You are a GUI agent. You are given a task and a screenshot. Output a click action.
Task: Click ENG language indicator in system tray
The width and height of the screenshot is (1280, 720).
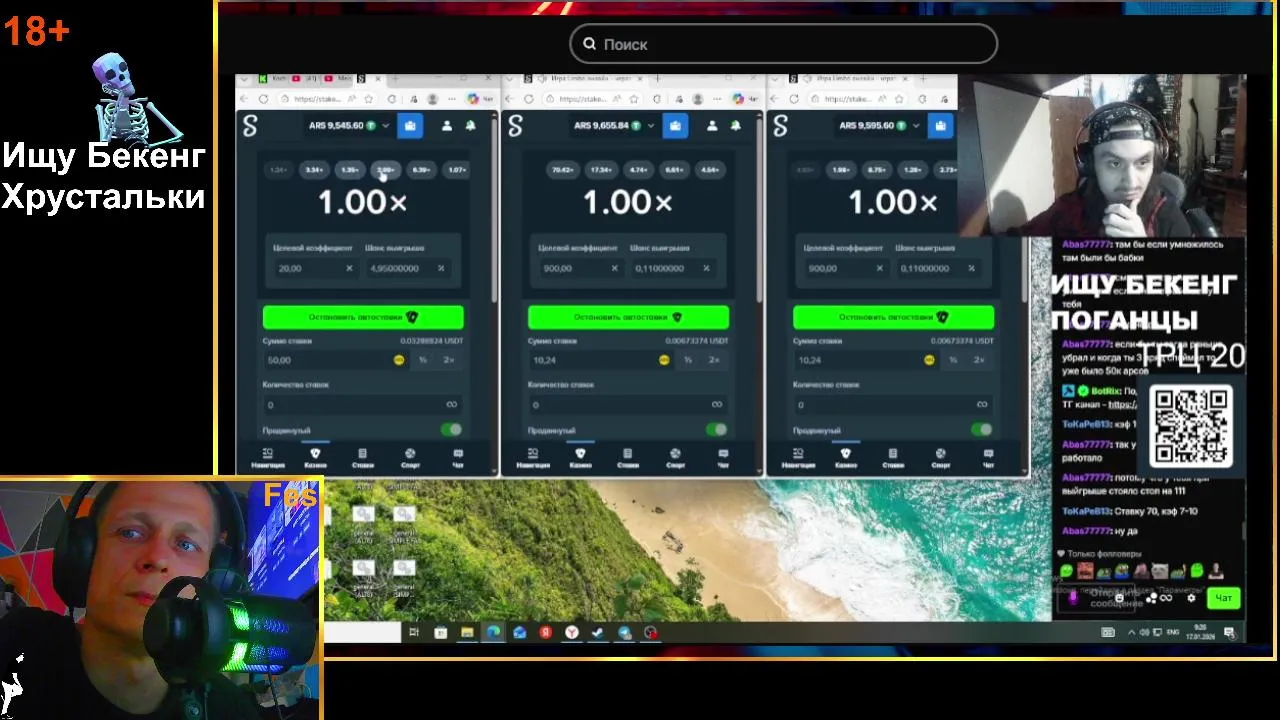pos(1174,632)
